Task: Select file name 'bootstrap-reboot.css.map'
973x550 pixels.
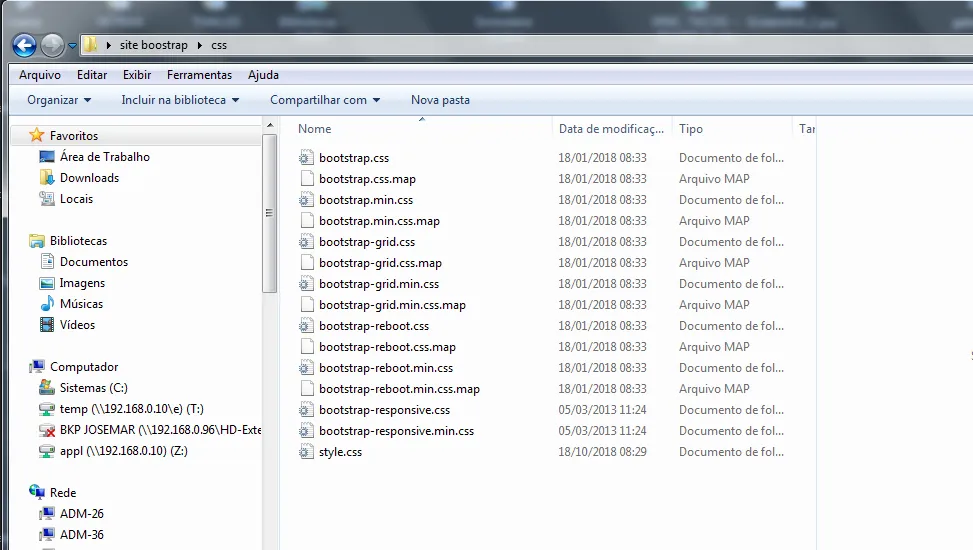Action: pos(387,347)
